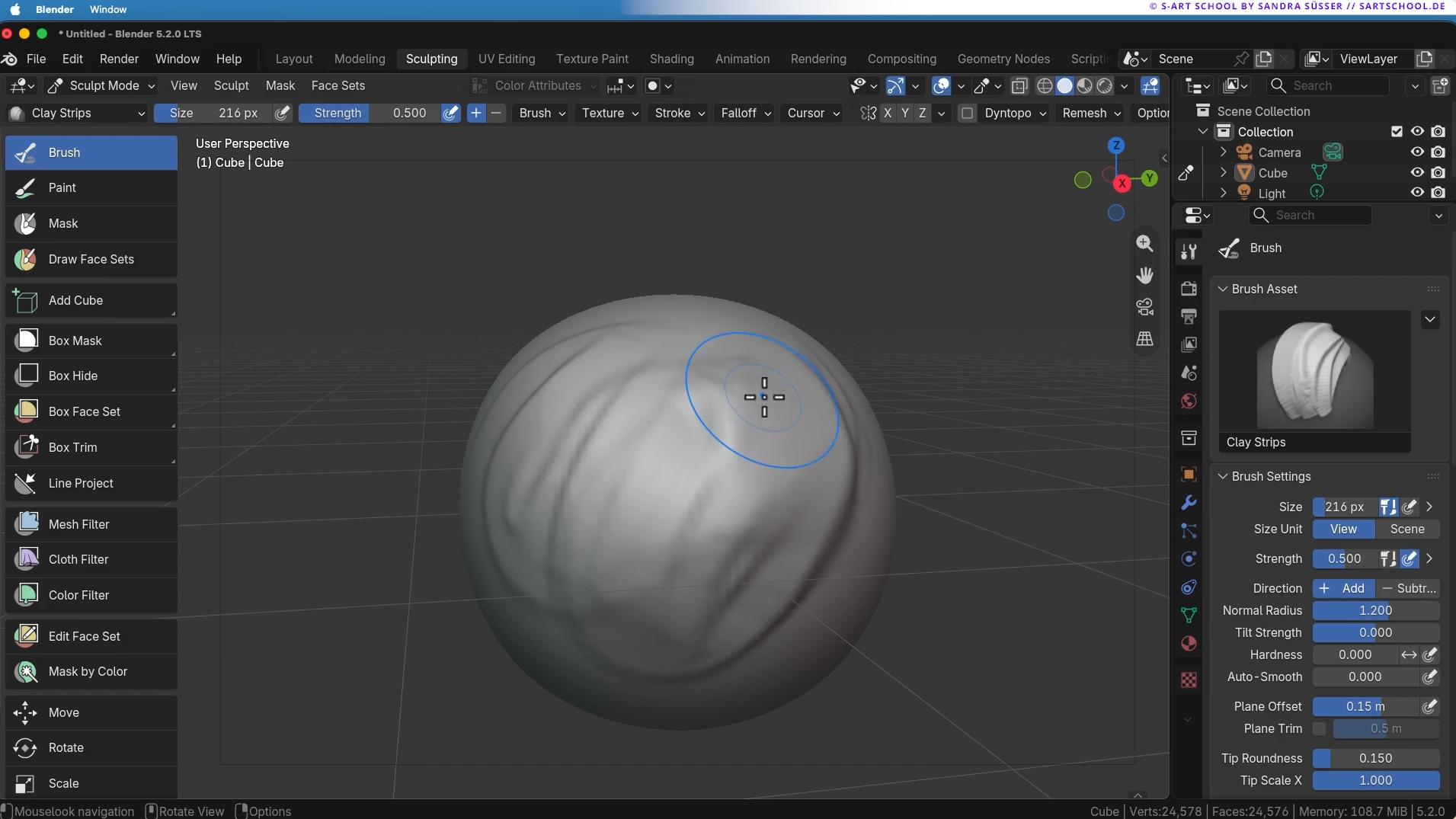The width and height of the screenshot is (1456, 819).
Task: Adjust the header Strength slider
Action: [x=370, y=113]
